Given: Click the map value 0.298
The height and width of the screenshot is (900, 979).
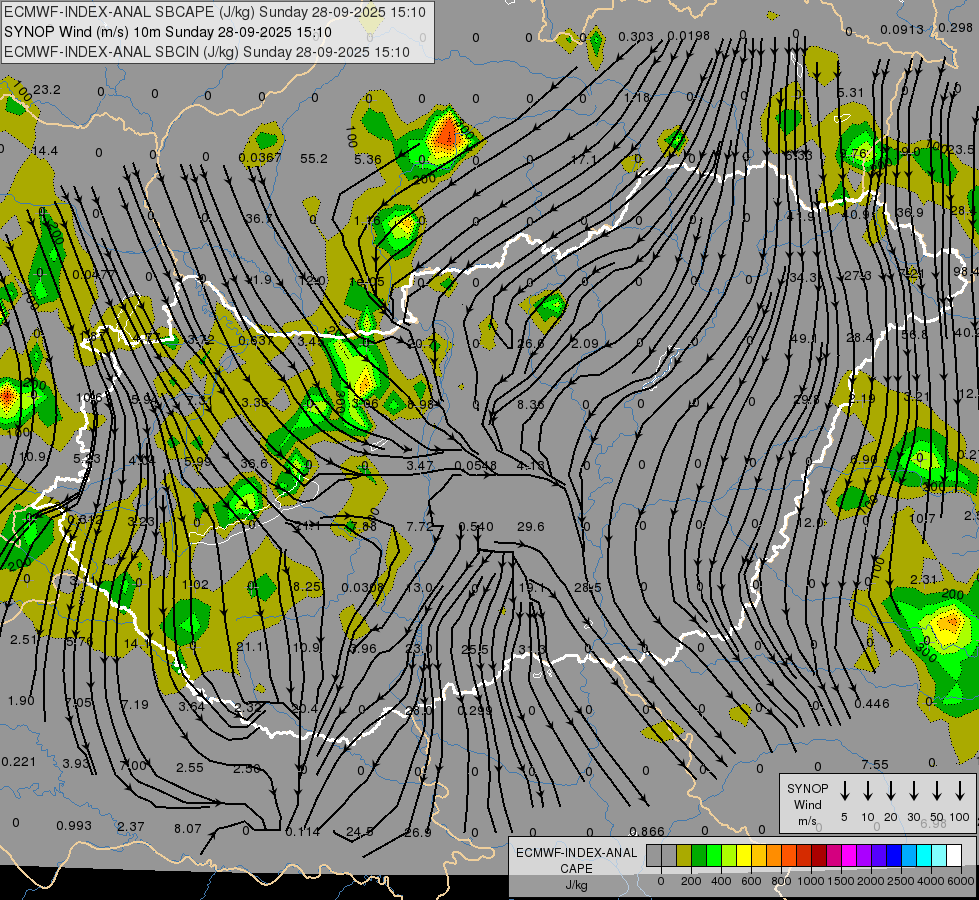Looking at the screenshot, I should (x=955, y=27).
